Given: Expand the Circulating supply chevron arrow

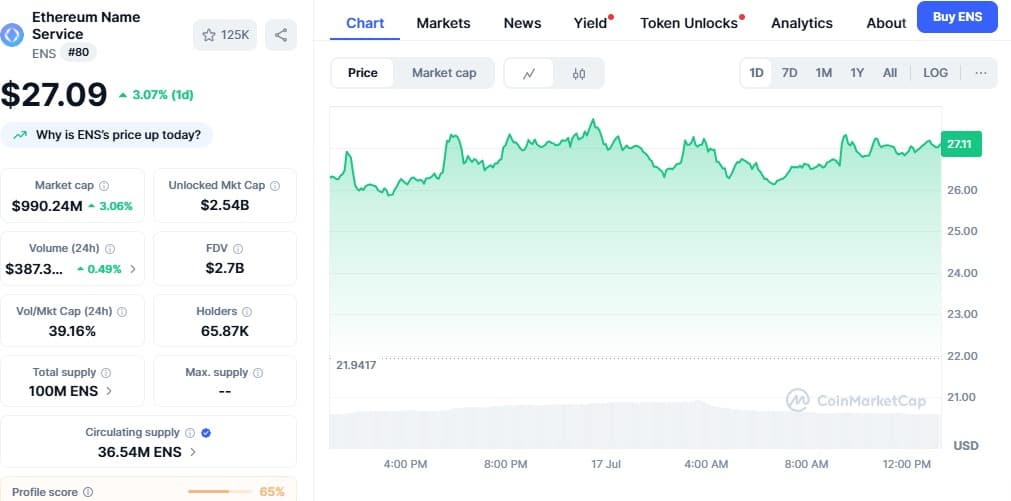Looking at the screenshot, I should (193, 453).
